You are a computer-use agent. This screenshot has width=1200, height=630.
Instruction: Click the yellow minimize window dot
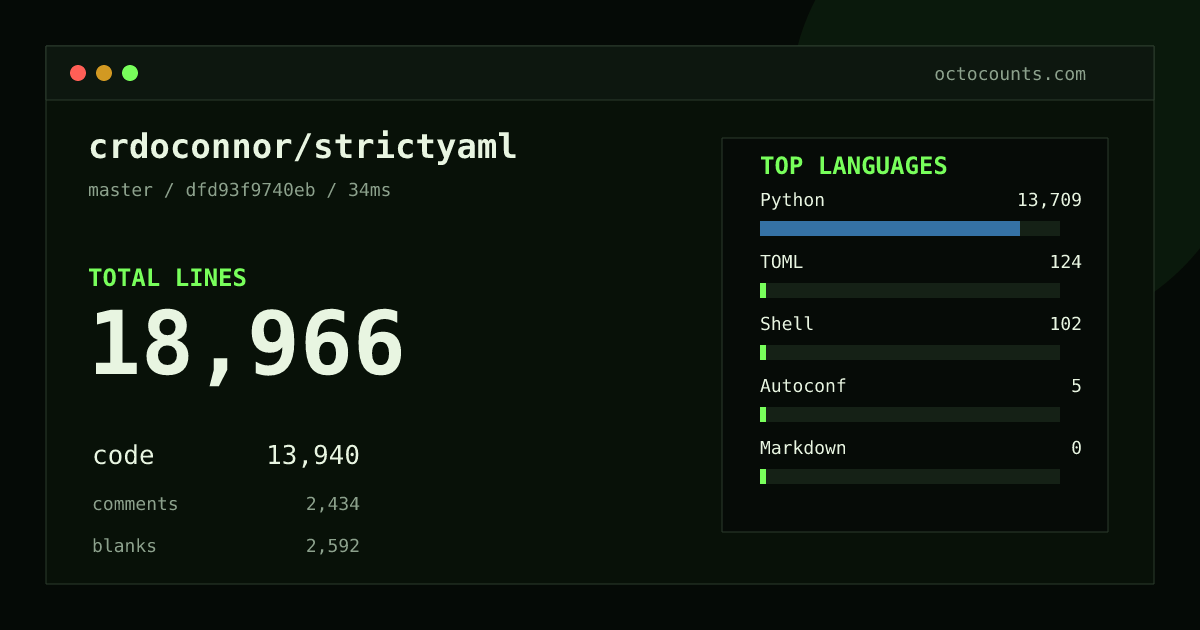point(104,73)
